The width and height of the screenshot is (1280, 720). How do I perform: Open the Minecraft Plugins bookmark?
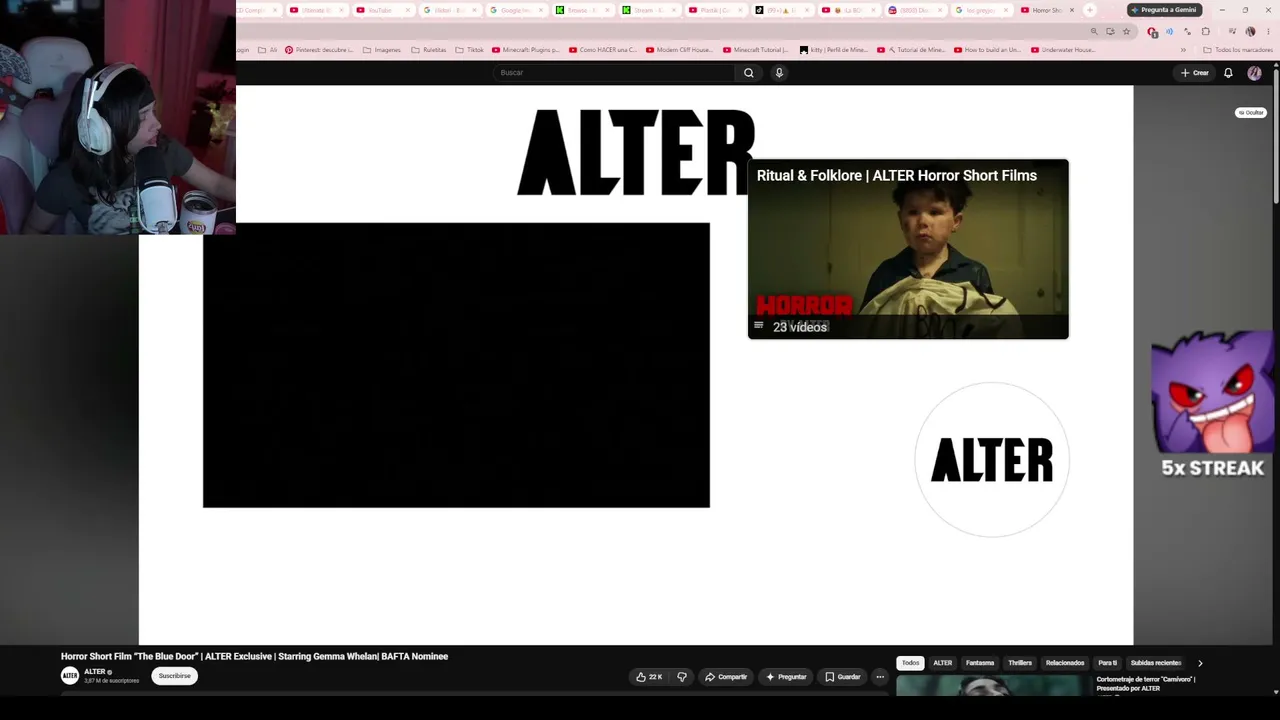click(x=526, y=50)
